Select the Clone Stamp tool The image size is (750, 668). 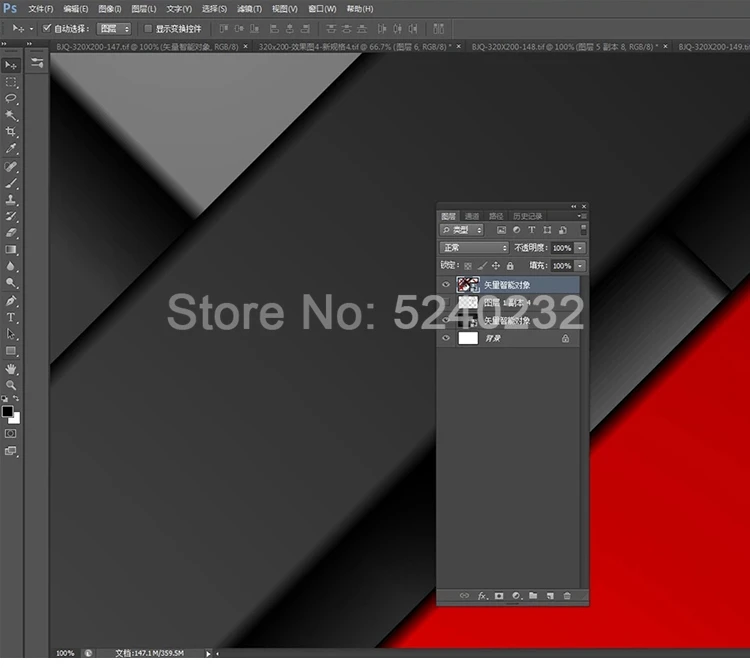pos(11,199)
